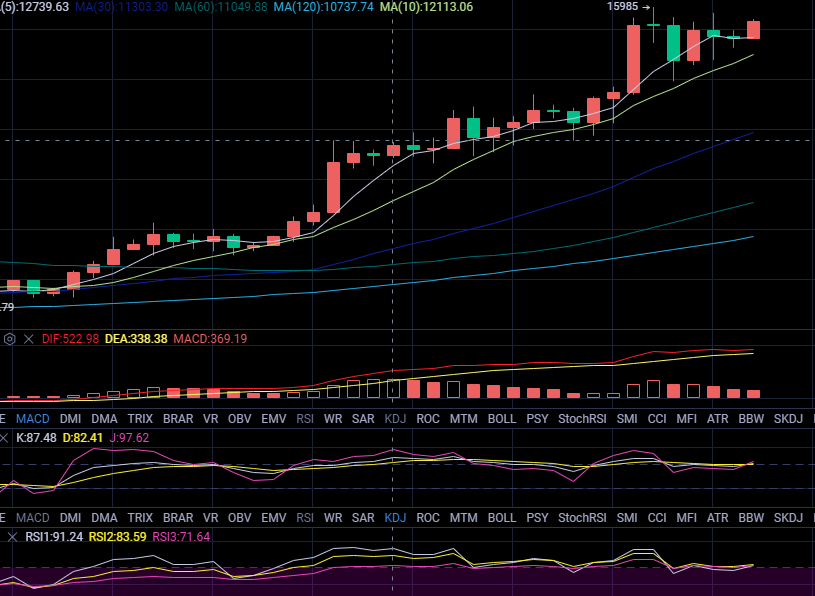Viewport: 815px width, 596px height.
Task: Select ROC in the MACD-highlighted indicator row
Action: (x=428, y=419)
